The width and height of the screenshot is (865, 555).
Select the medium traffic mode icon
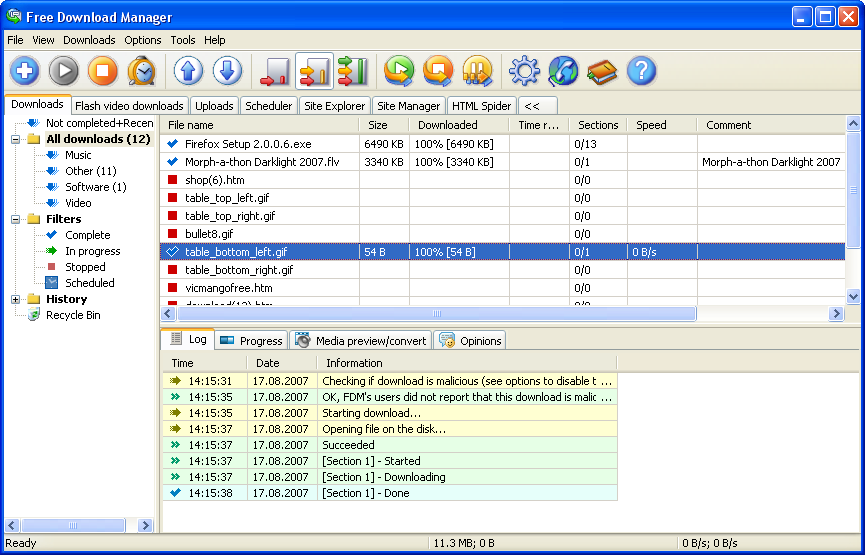314,71
